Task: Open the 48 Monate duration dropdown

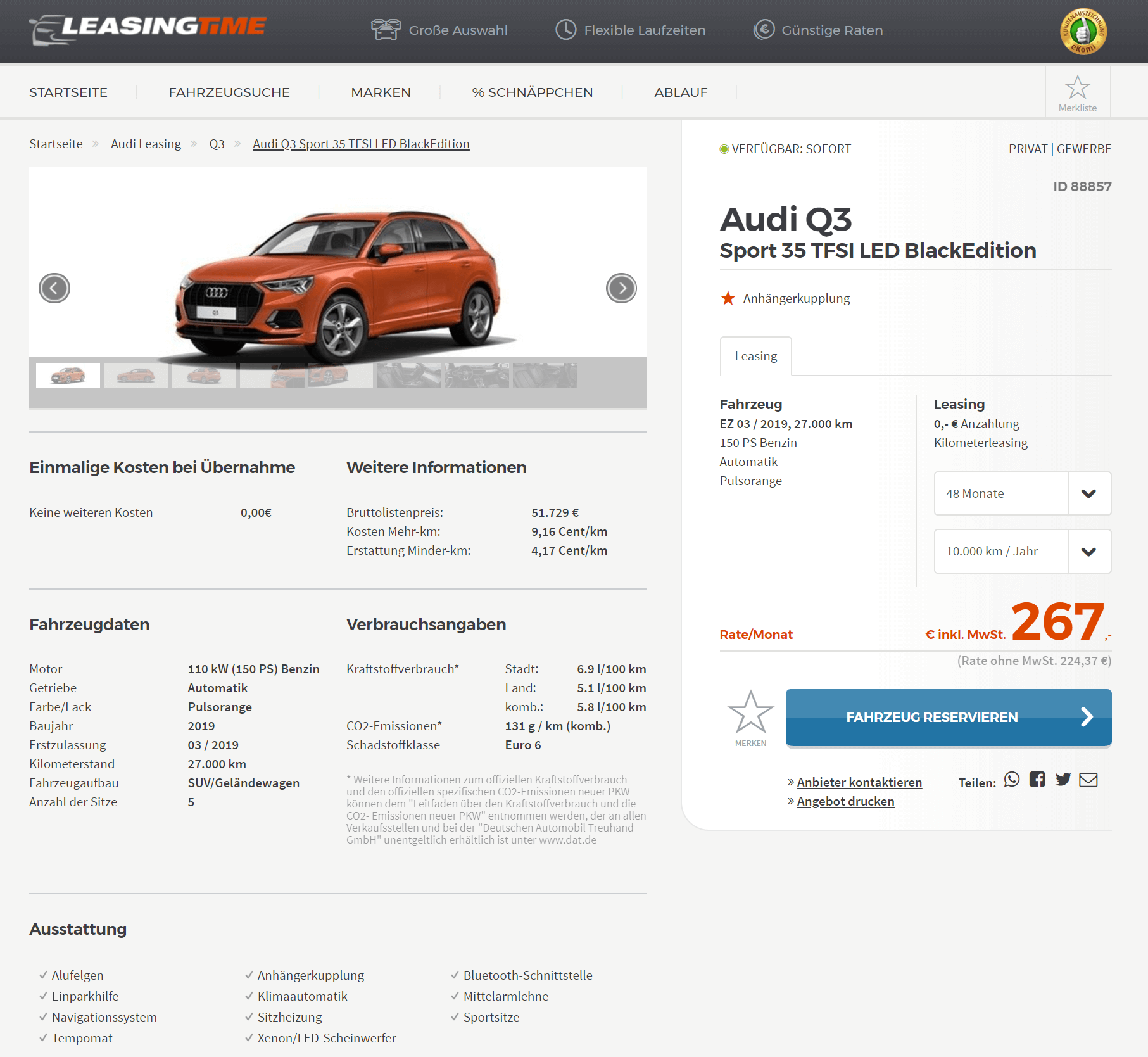Action: [x=1022, y=493]
